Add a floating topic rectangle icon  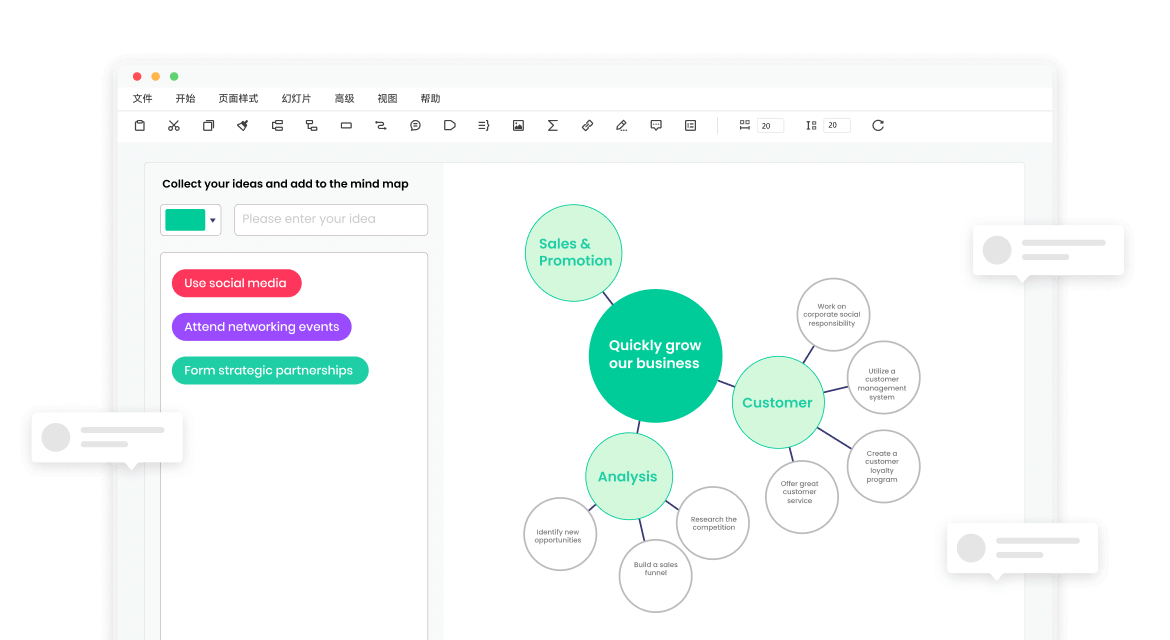point(346,125)
